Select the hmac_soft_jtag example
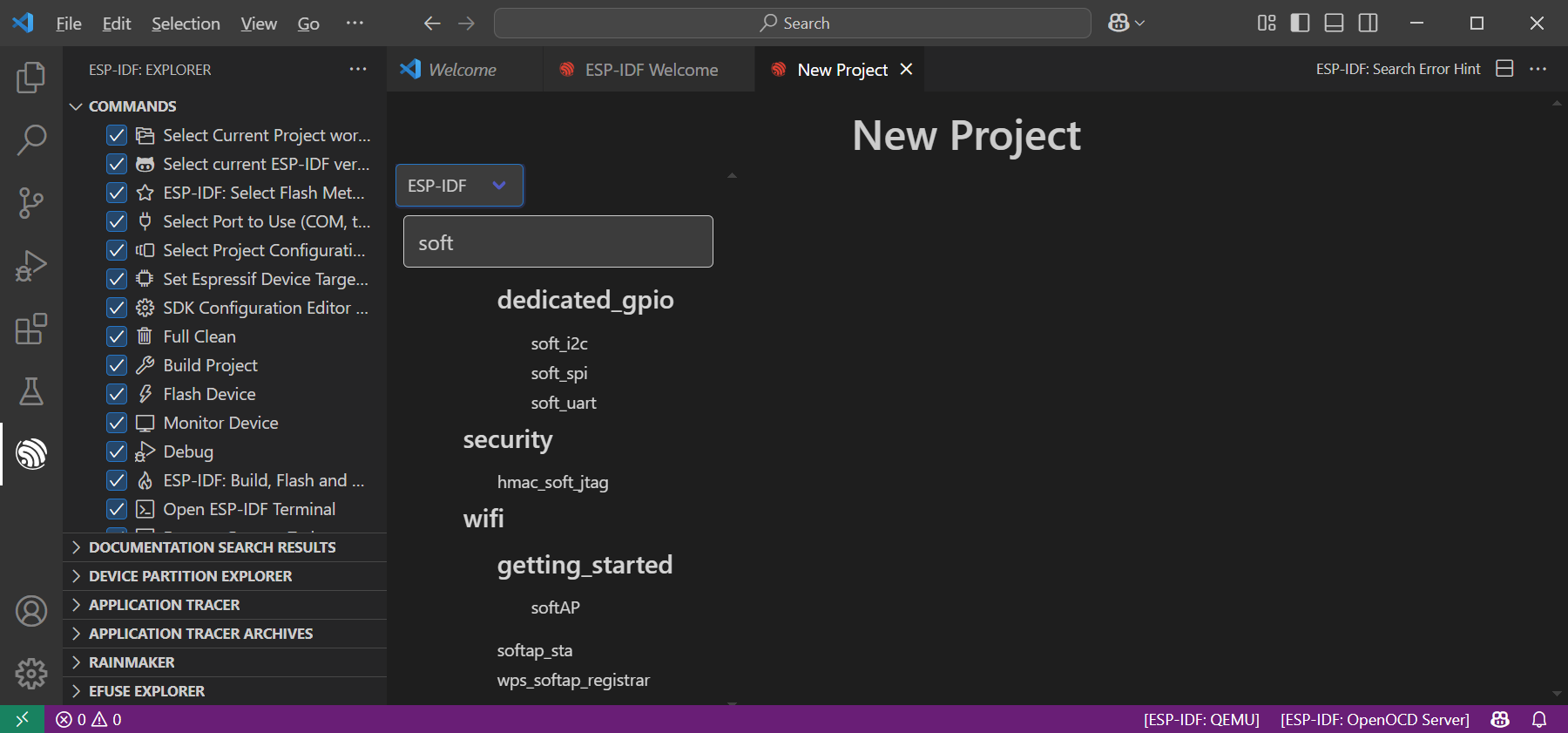 (552, 482)
